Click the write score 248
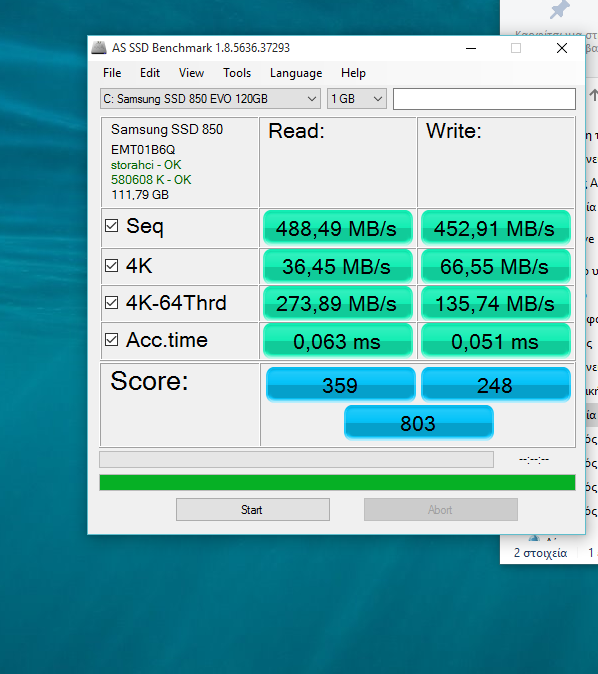Image resolution: width=598 pixels, height=674 pixels. [x=496, y=385]
